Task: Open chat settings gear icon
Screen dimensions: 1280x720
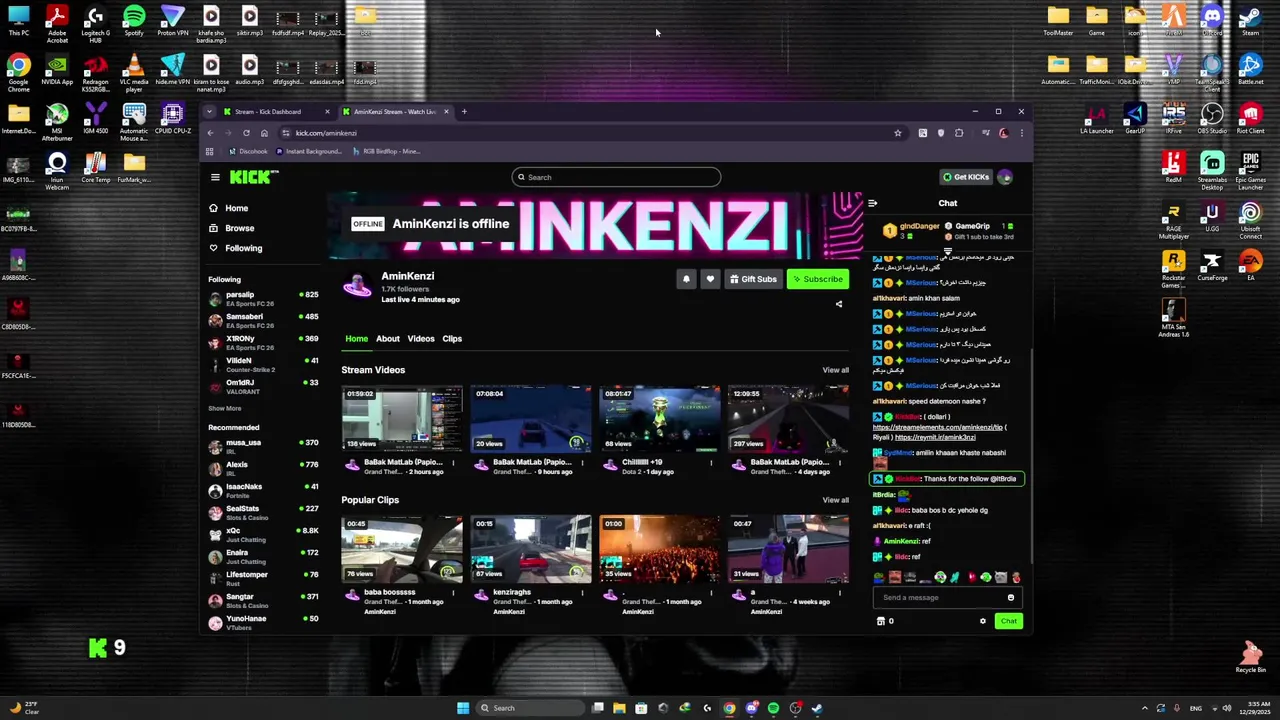Action: pos(983,621)
